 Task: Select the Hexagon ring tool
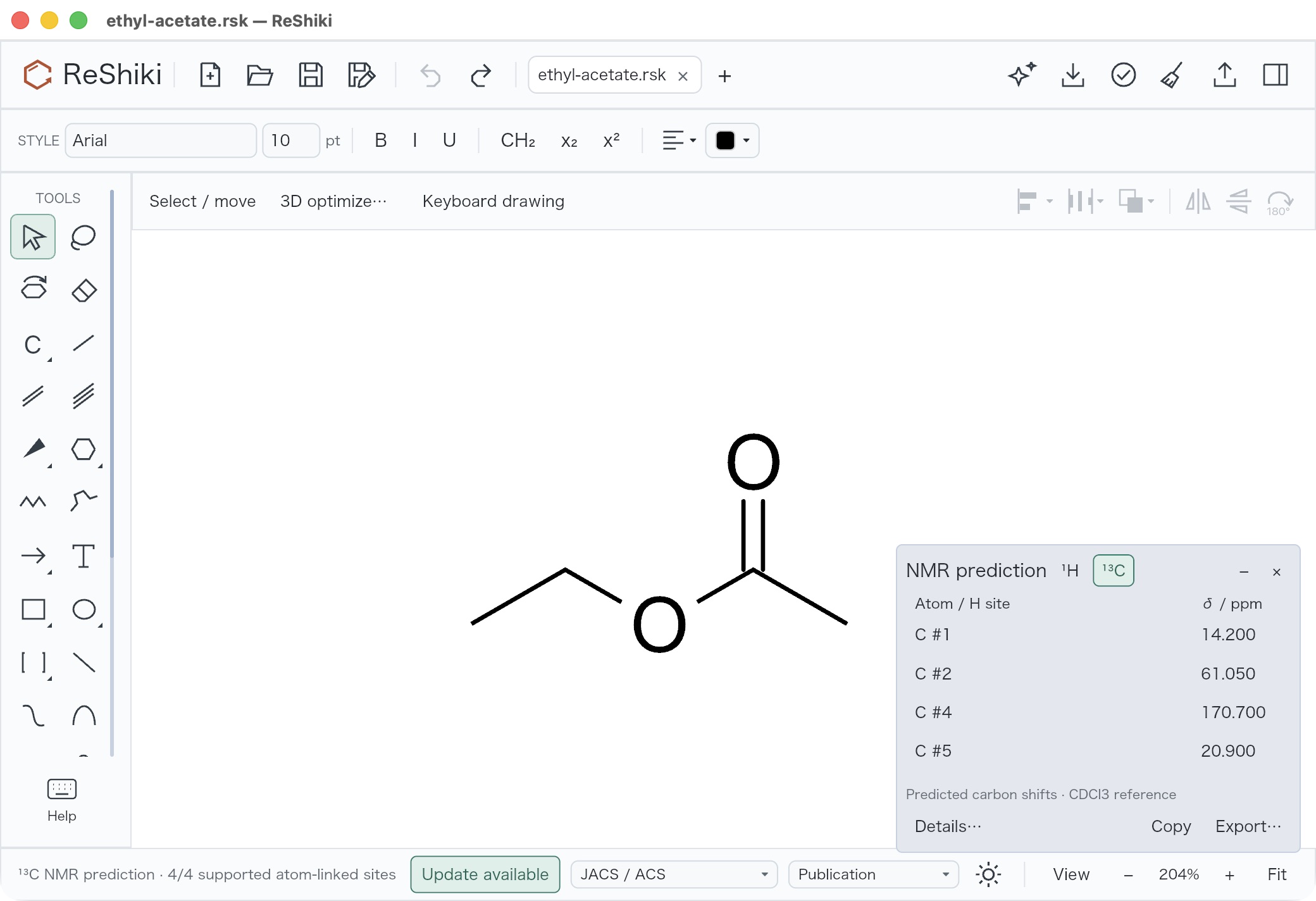[x=83, y=450]
